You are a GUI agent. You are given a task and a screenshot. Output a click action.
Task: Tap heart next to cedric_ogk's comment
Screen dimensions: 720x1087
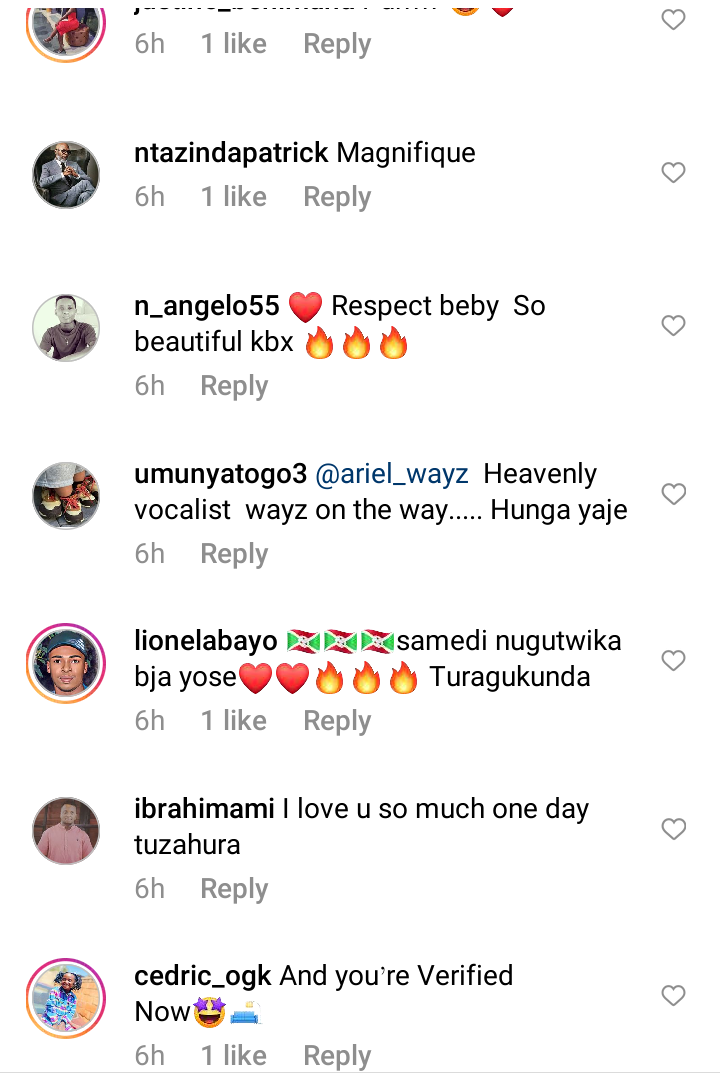(x=674, y=995)
